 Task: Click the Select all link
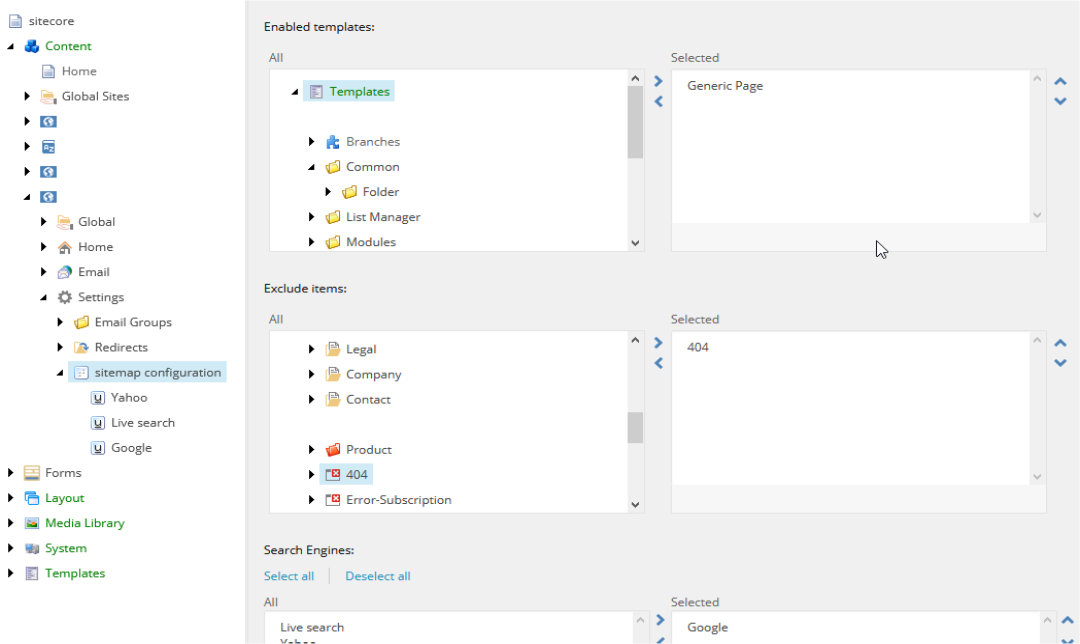pyautogui.click(x=289, y=576)
